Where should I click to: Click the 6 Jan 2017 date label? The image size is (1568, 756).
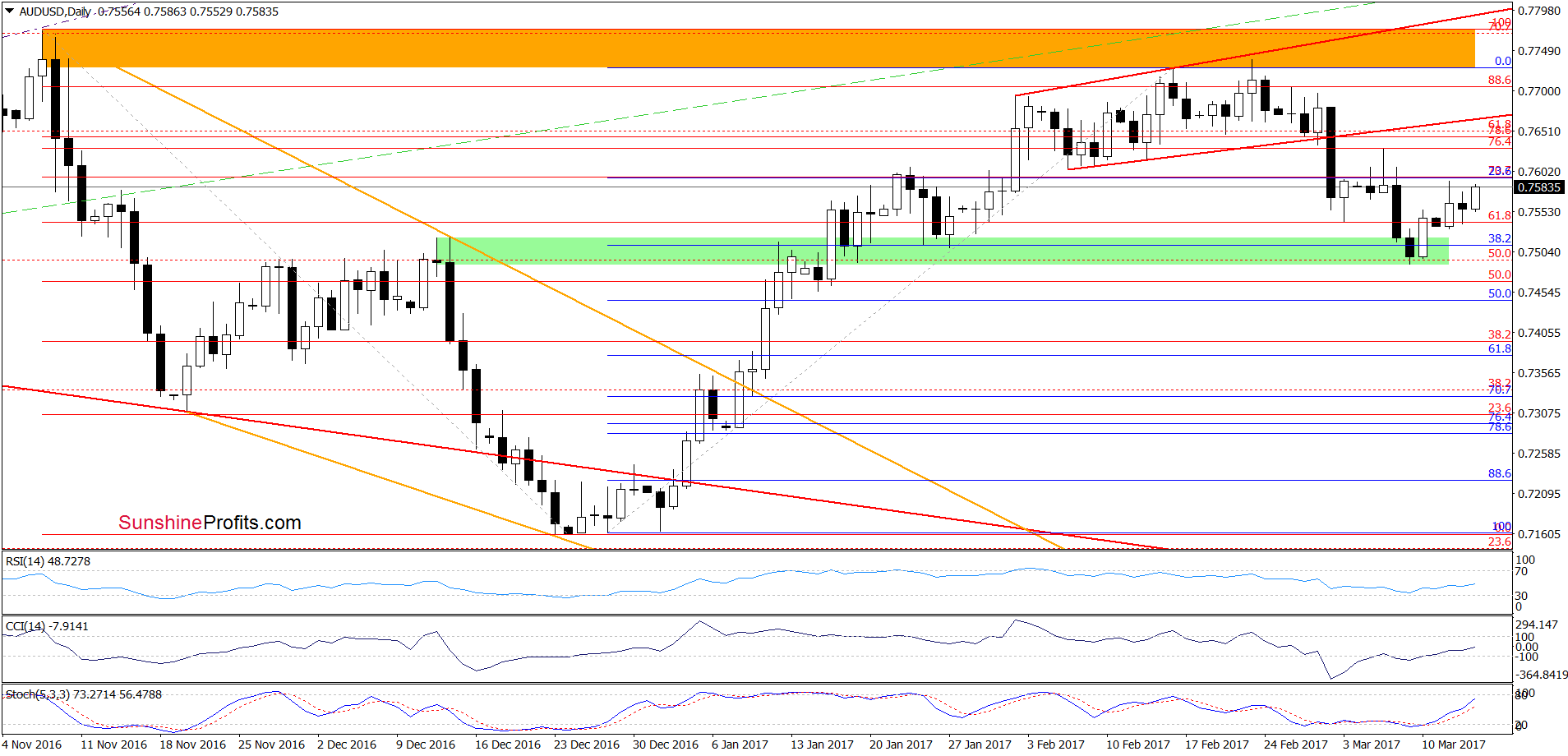coord(740,744)
